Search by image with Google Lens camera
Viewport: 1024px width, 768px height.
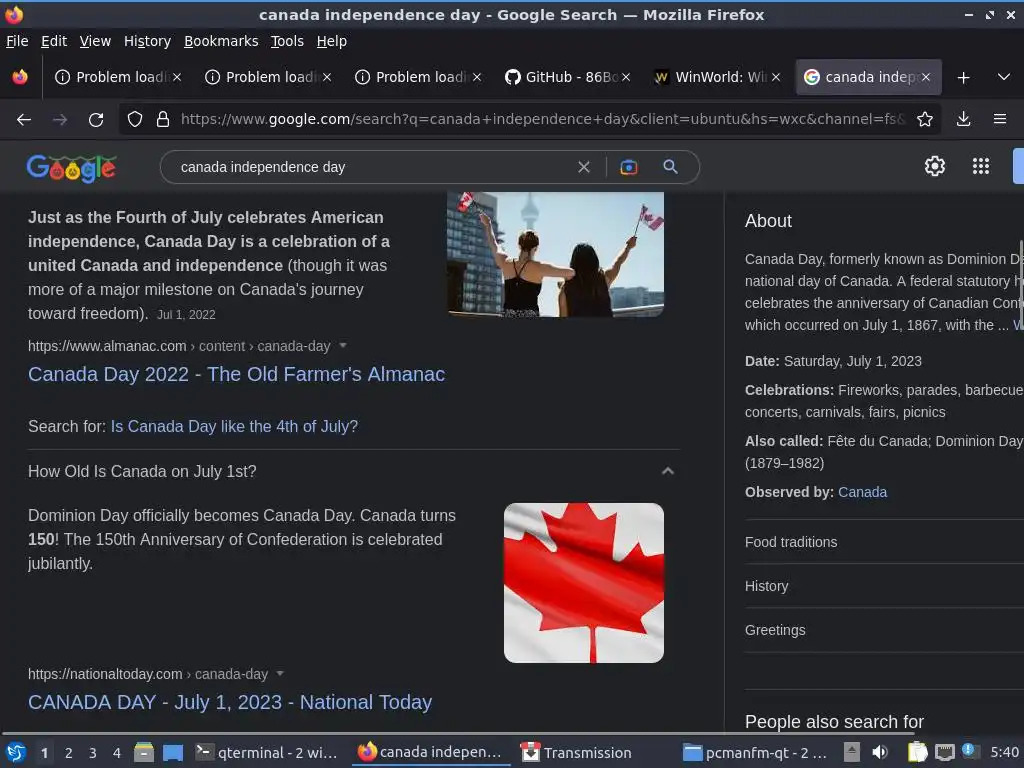(628, 167)
